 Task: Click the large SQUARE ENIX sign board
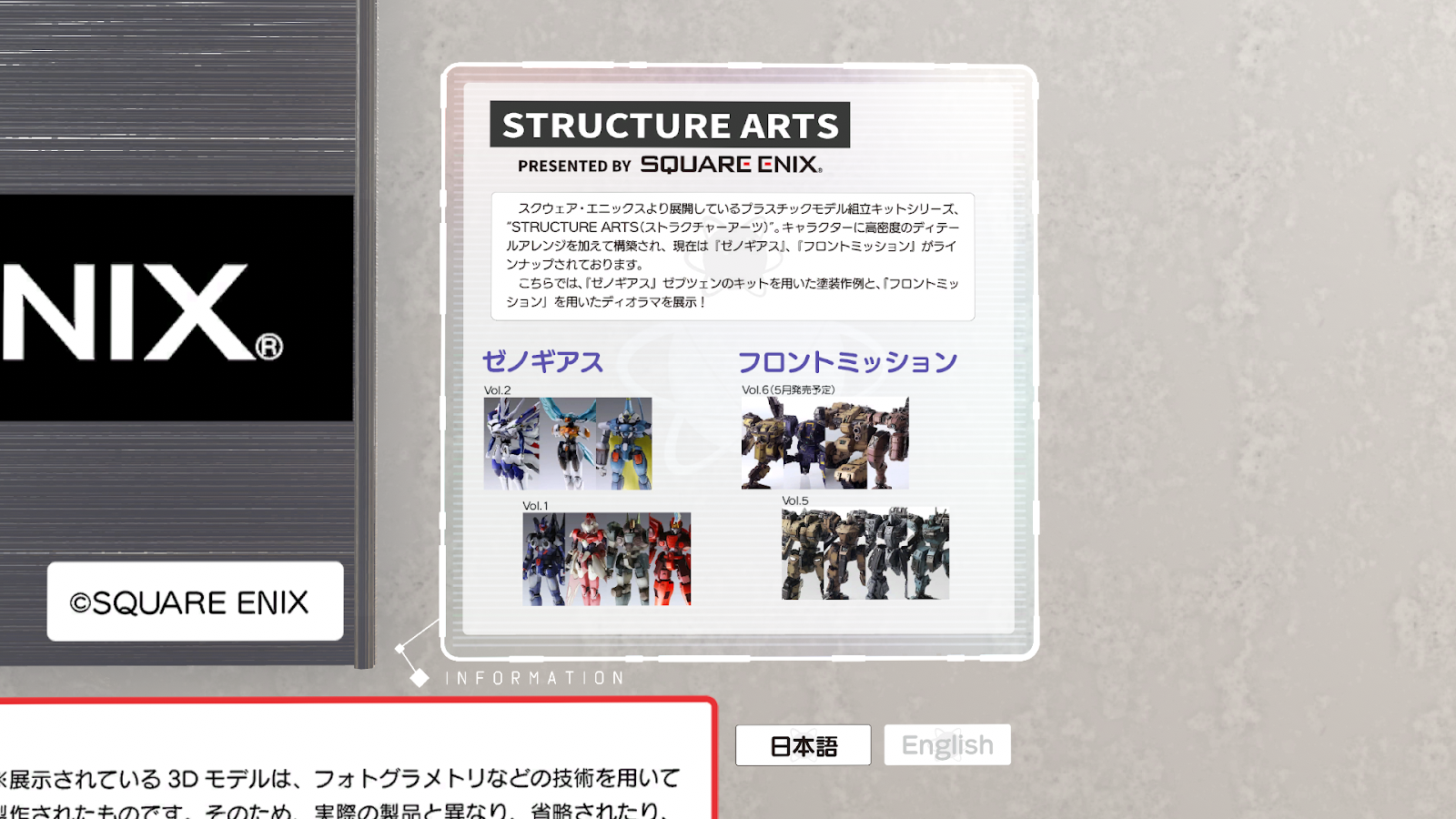177,308
